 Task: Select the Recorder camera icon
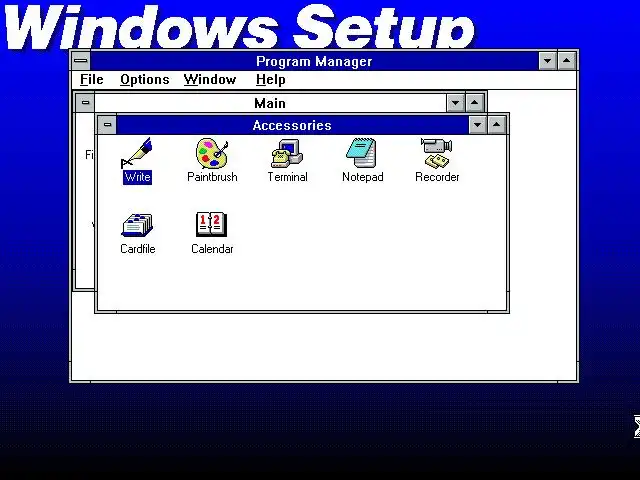click(437, 153)
